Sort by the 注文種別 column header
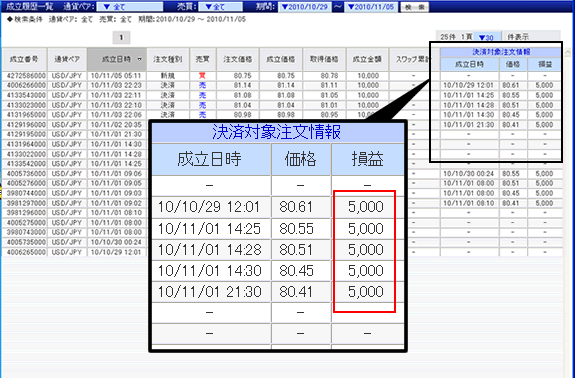The height and width of the screenshot is (378, 575). point(168,59)
